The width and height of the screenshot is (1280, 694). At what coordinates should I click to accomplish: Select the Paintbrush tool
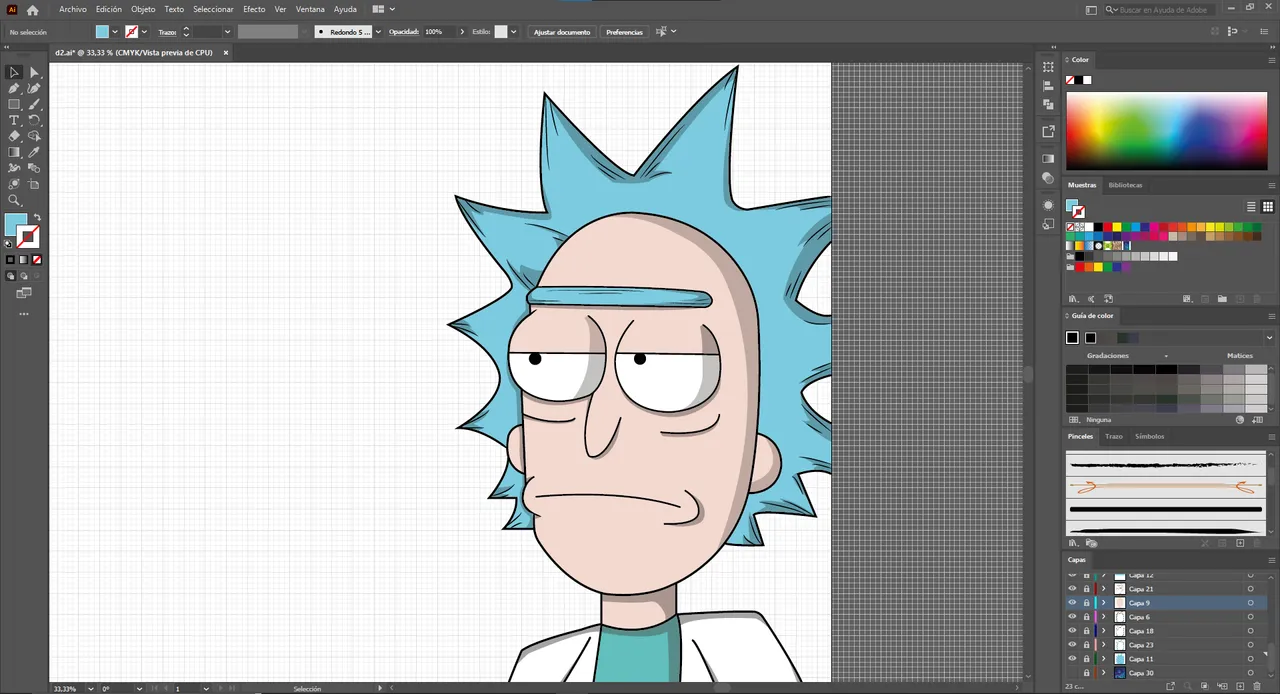pyautogui.click(x=34, y=104)
